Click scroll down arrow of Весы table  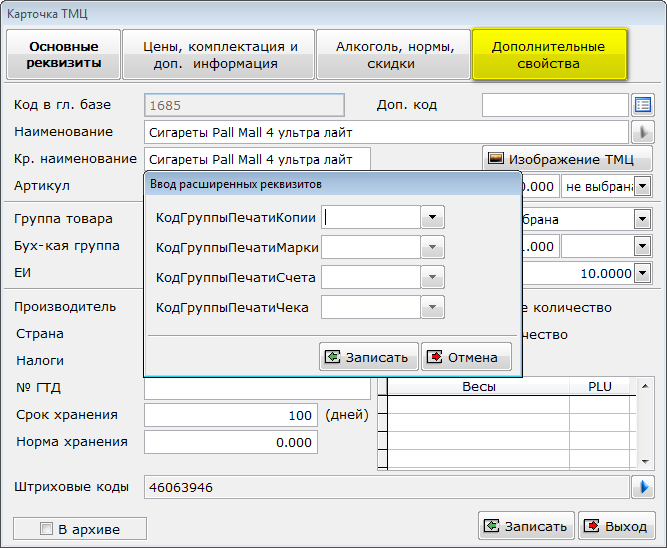pos(645,462)
